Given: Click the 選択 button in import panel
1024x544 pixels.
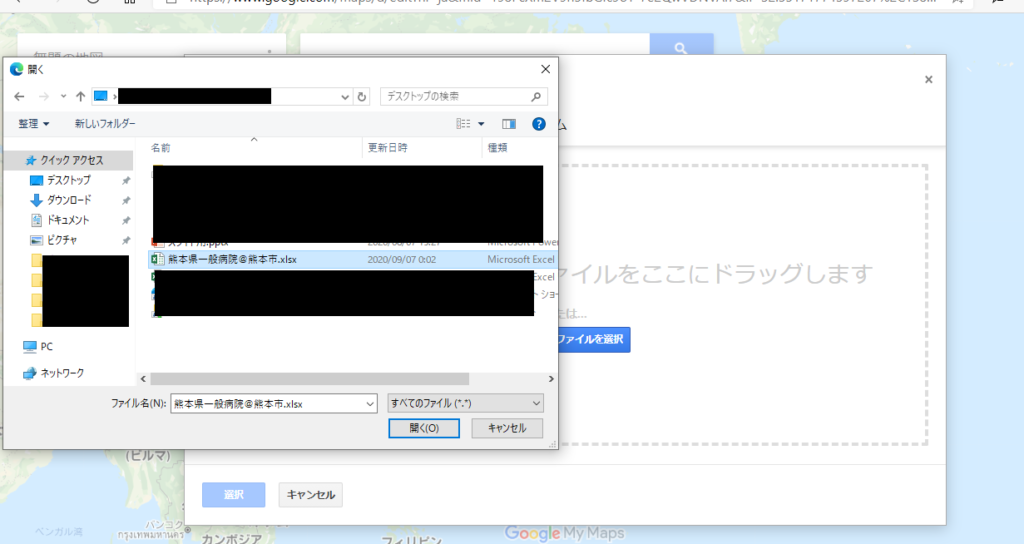Looking at the screenshot, I should (234, 495).
